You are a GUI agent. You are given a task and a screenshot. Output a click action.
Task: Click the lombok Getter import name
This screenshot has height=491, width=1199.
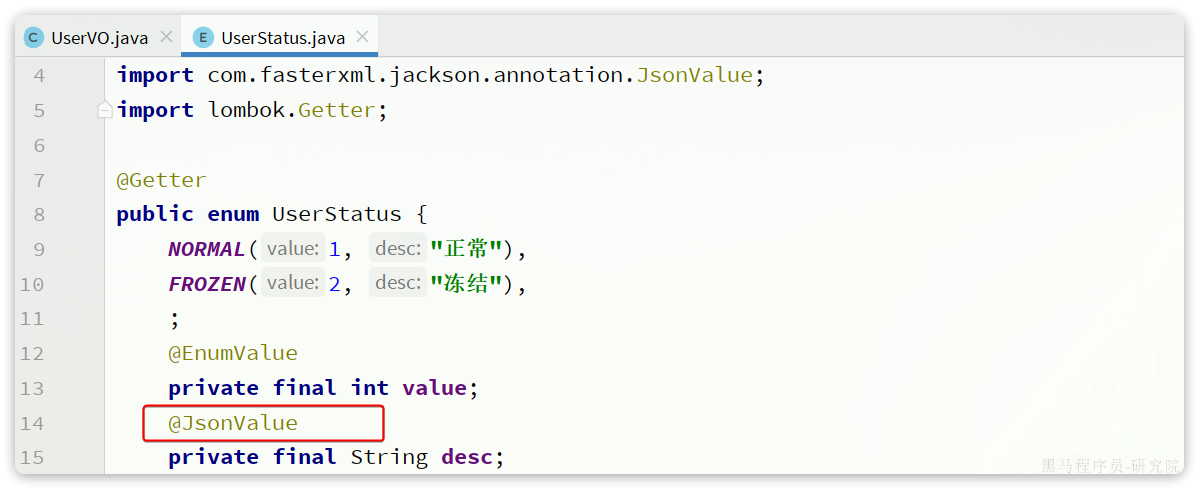click(337, 110)
